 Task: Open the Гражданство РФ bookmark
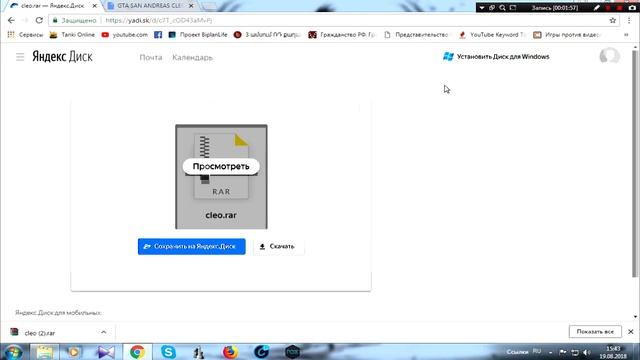coord(342,35)
